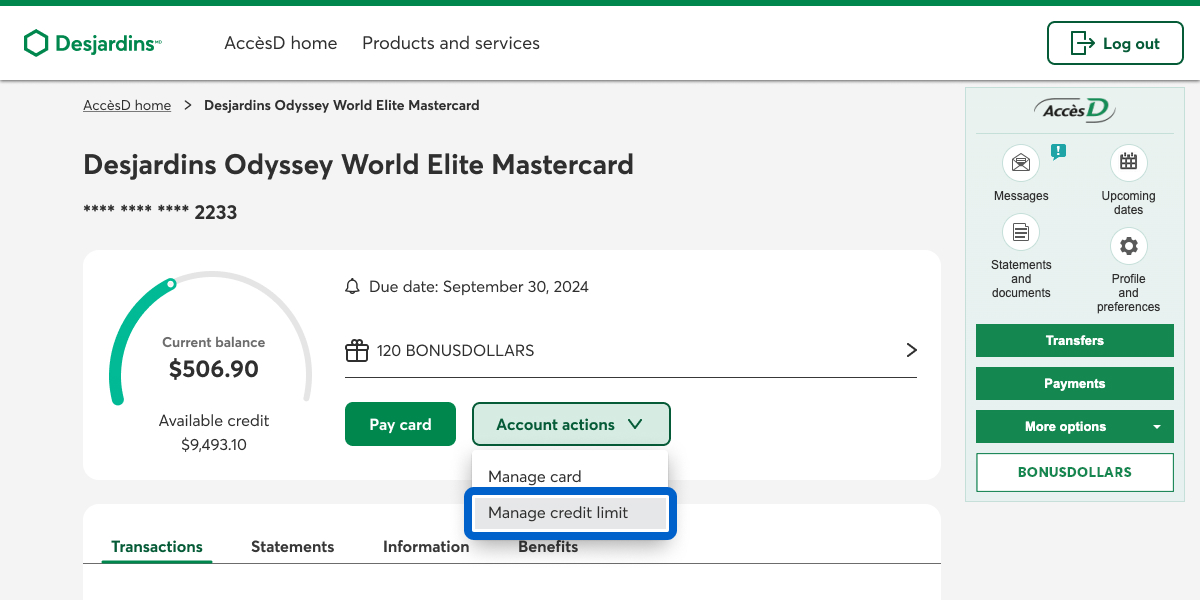Expand the More options dropdown

point(1074,426)
